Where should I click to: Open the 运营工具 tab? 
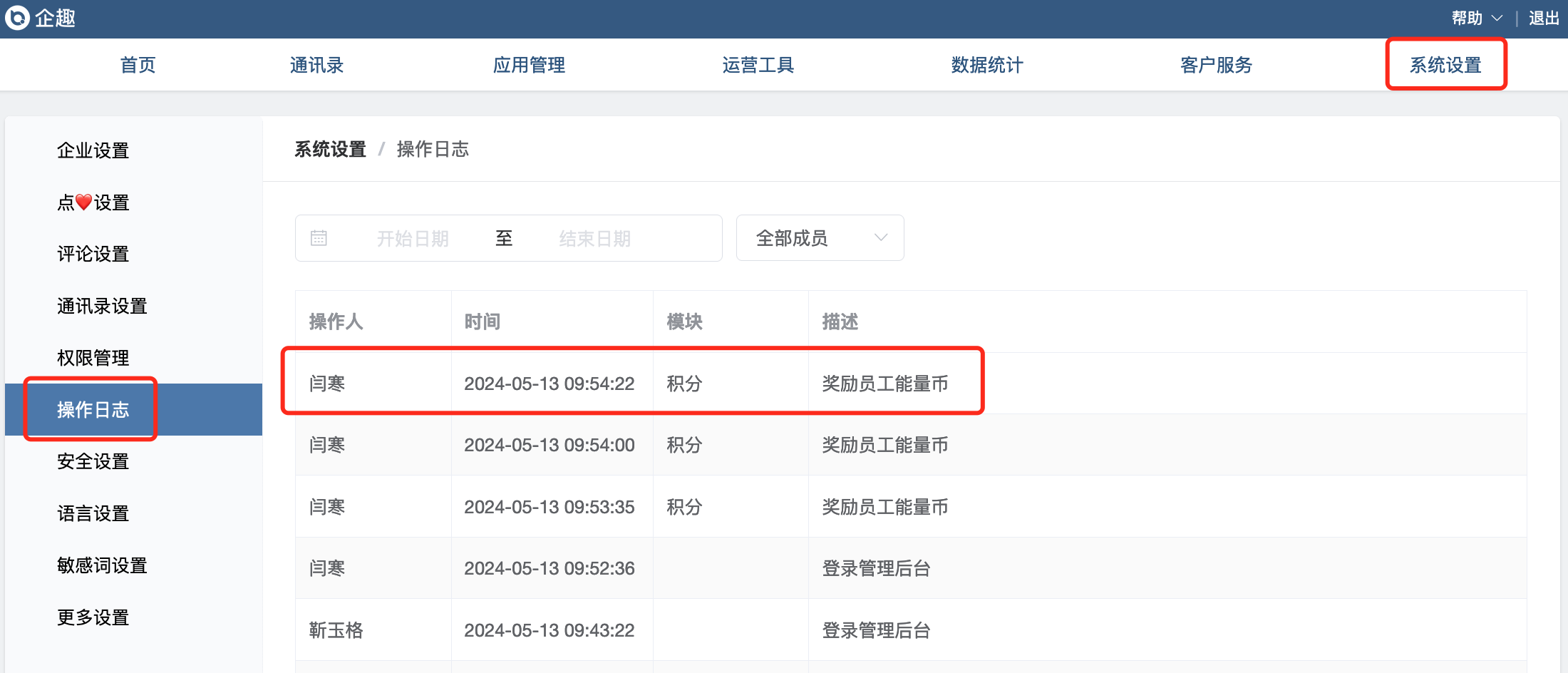coord(758,65)
